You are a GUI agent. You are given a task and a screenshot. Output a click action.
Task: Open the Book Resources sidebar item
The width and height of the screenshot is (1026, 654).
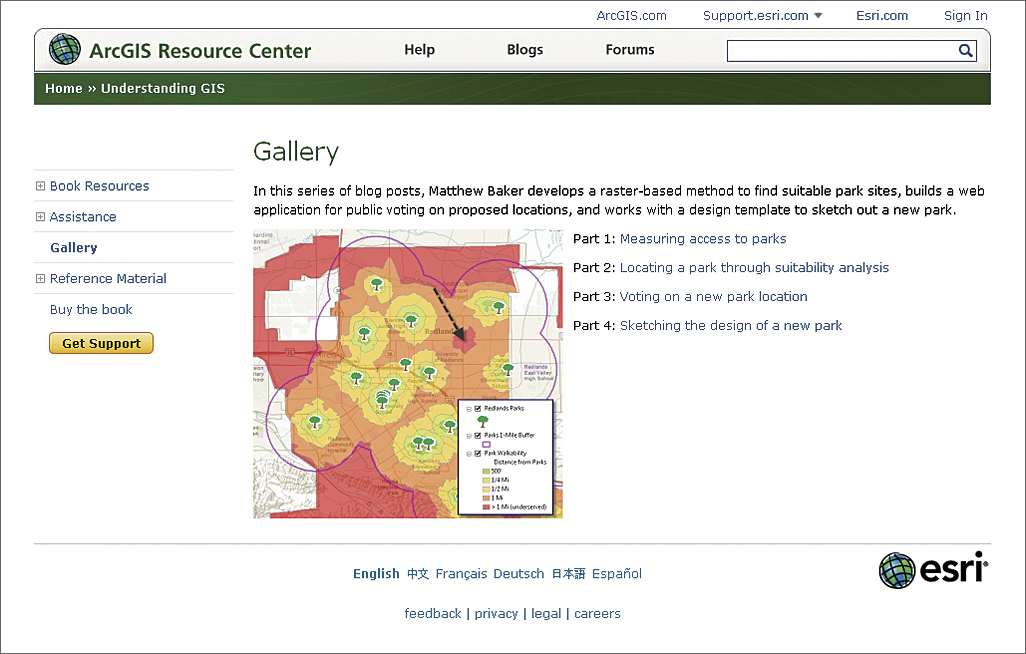click(99, 186)
